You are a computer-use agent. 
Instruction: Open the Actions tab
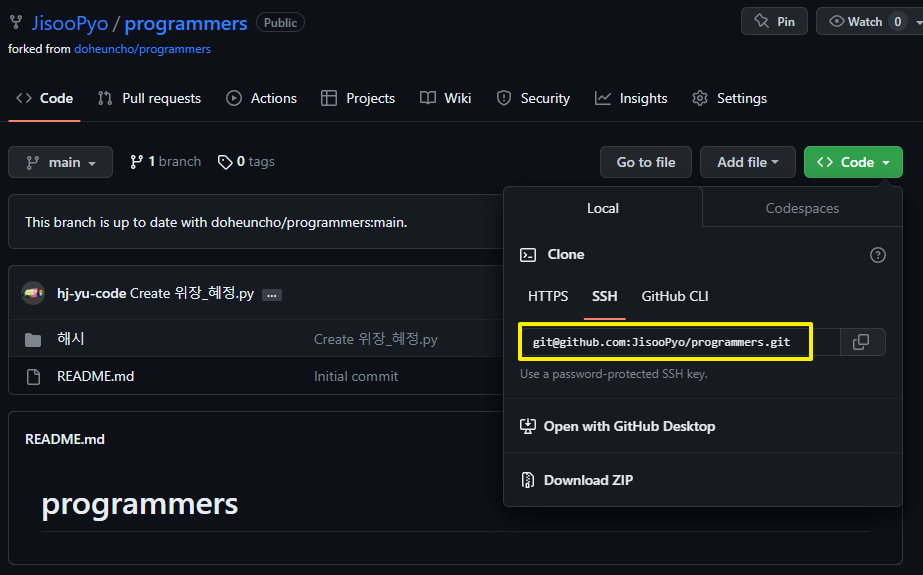pyautogui.click(x=261, y=98)
